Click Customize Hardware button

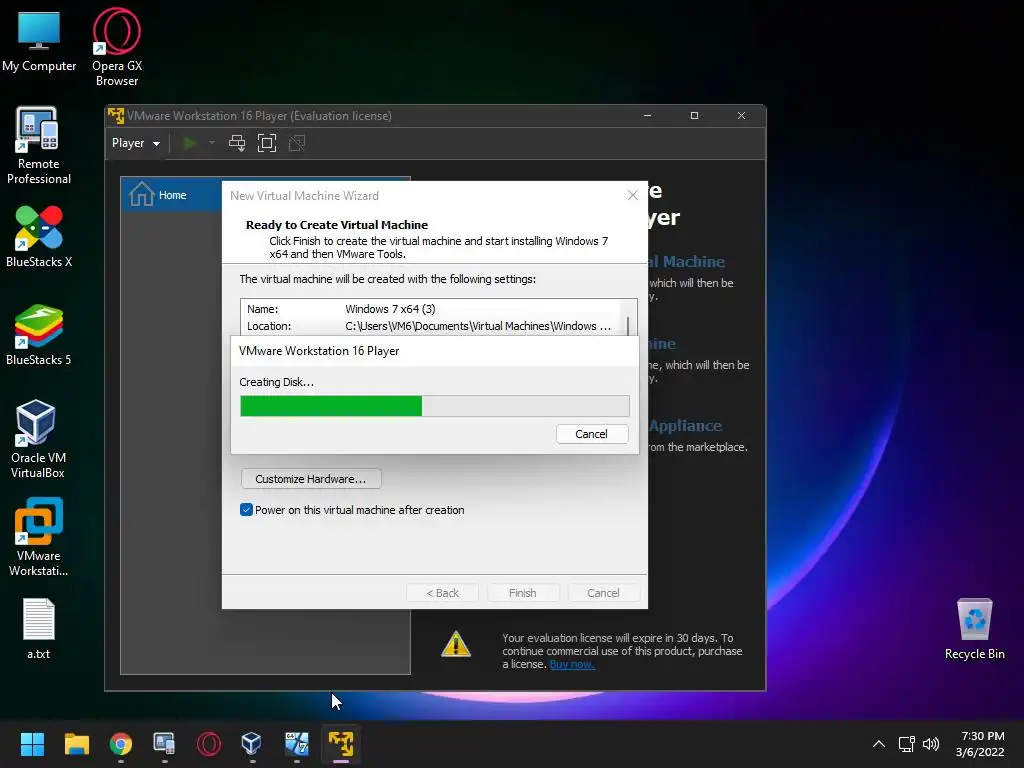(311, 479)
